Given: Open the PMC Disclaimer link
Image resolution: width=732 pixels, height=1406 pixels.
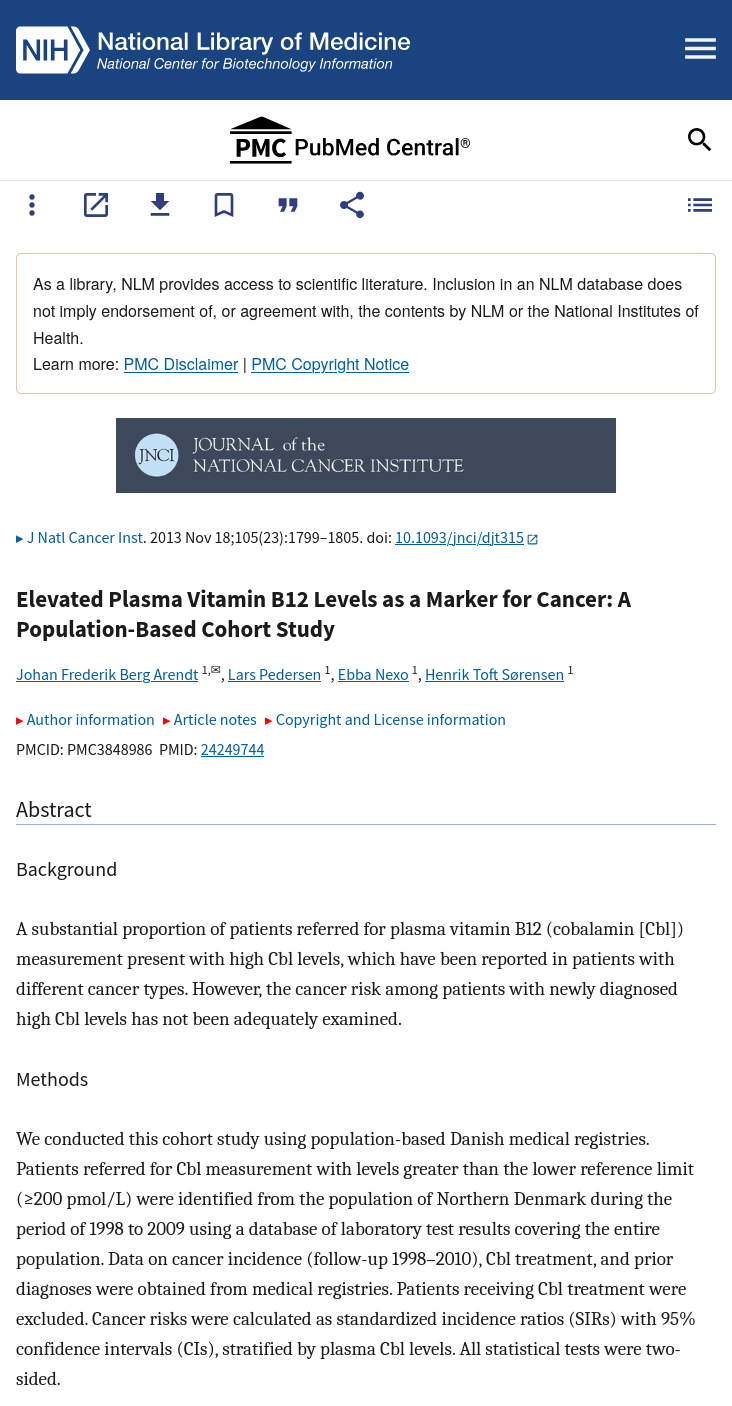Looking at the screenshot, I should 181,365.
